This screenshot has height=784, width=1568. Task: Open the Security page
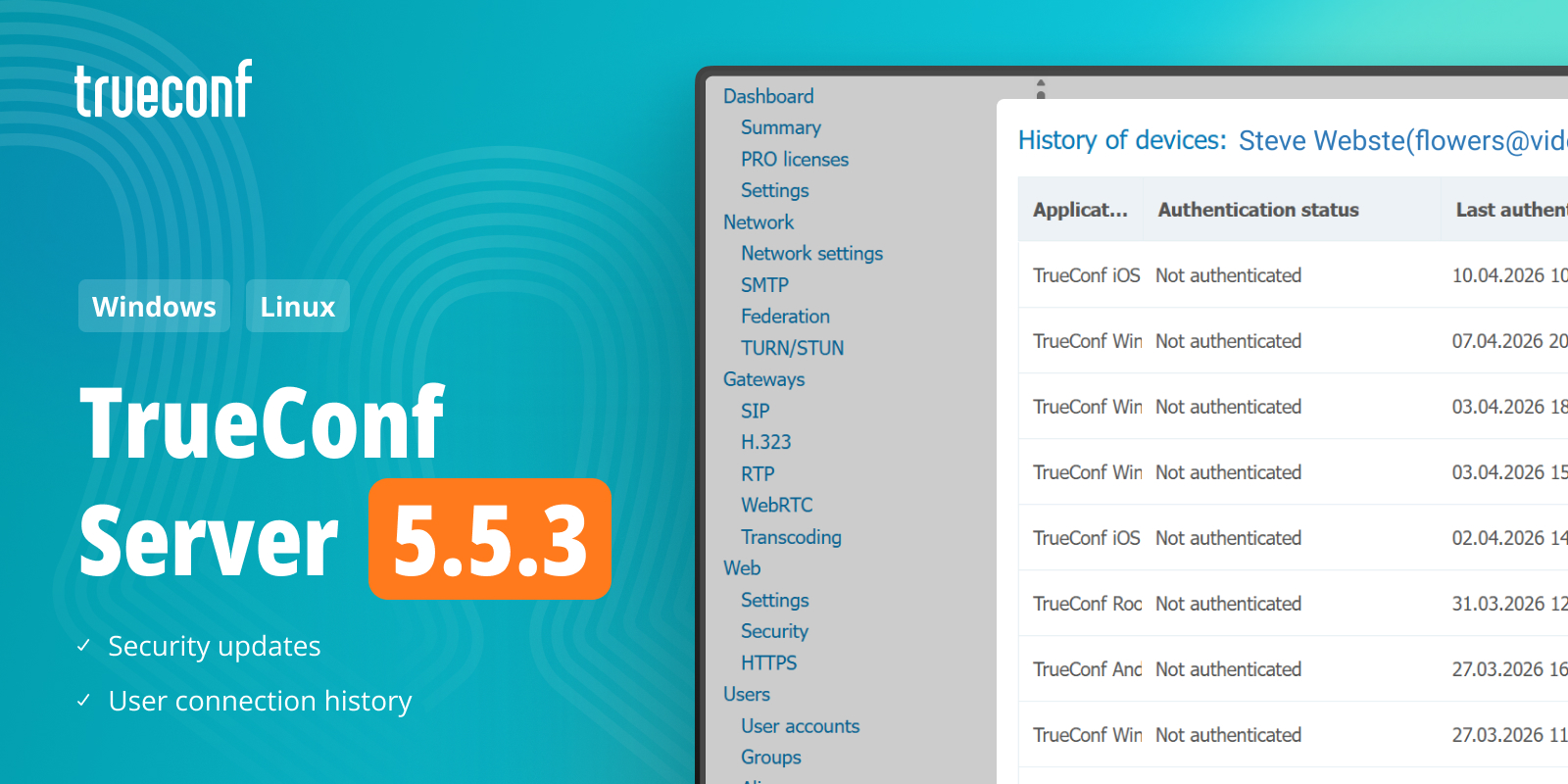coord(774,631)
